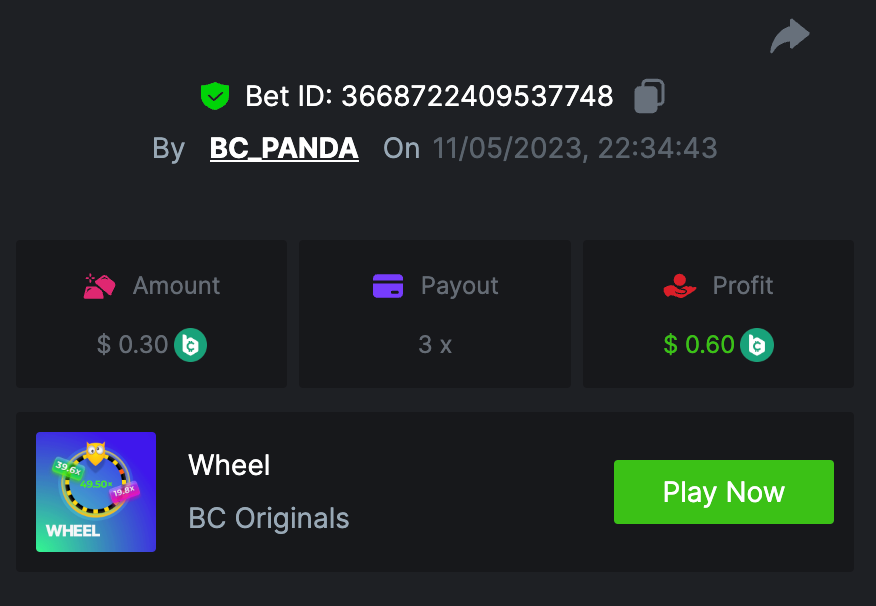Click the BC coin icon beside $0.30
The height and width of the screenshot is (606, 876).
pyautogui.click(x=191, y=345)
